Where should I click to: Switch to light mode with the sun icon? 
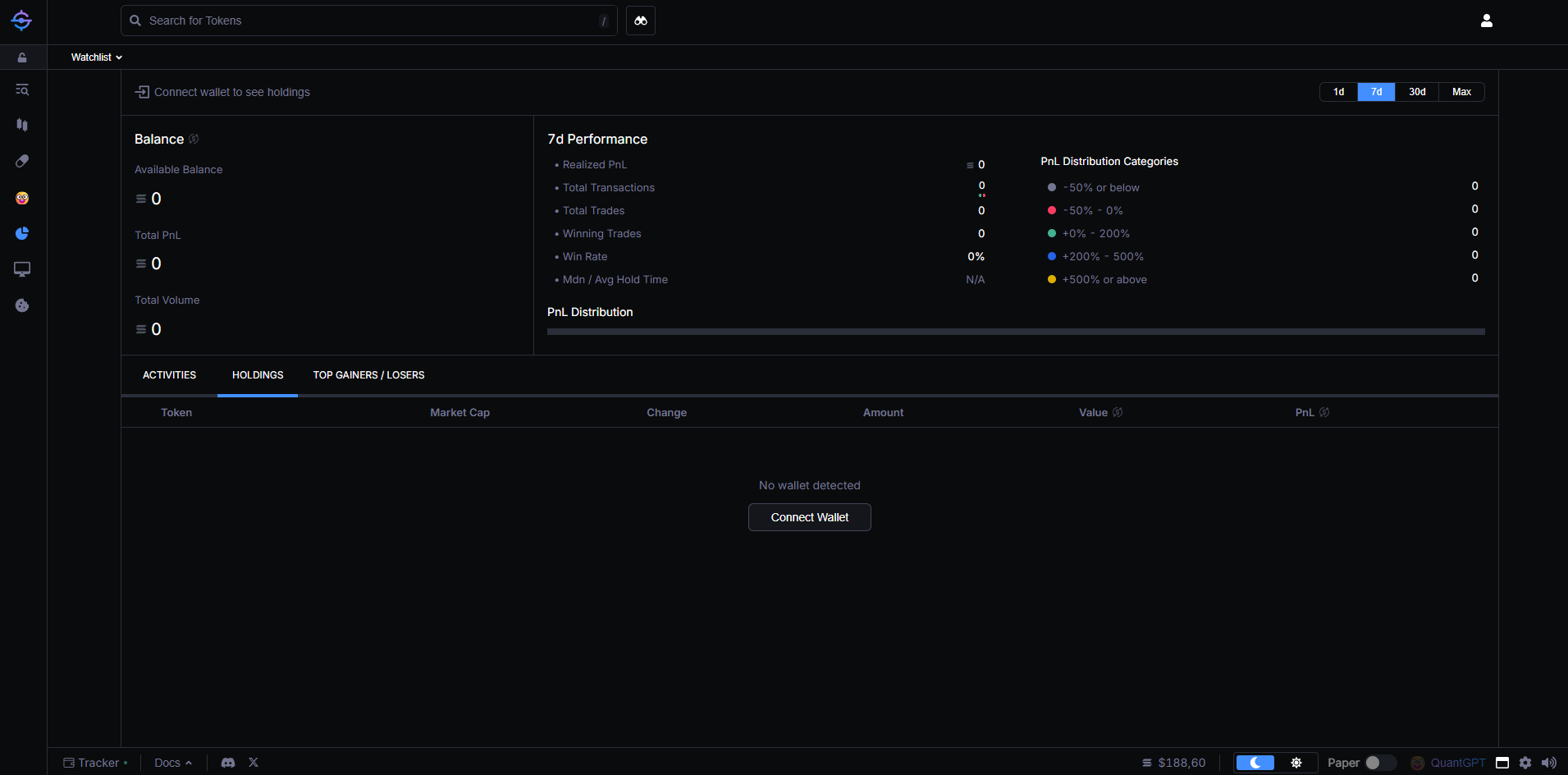pos(1296,763)
